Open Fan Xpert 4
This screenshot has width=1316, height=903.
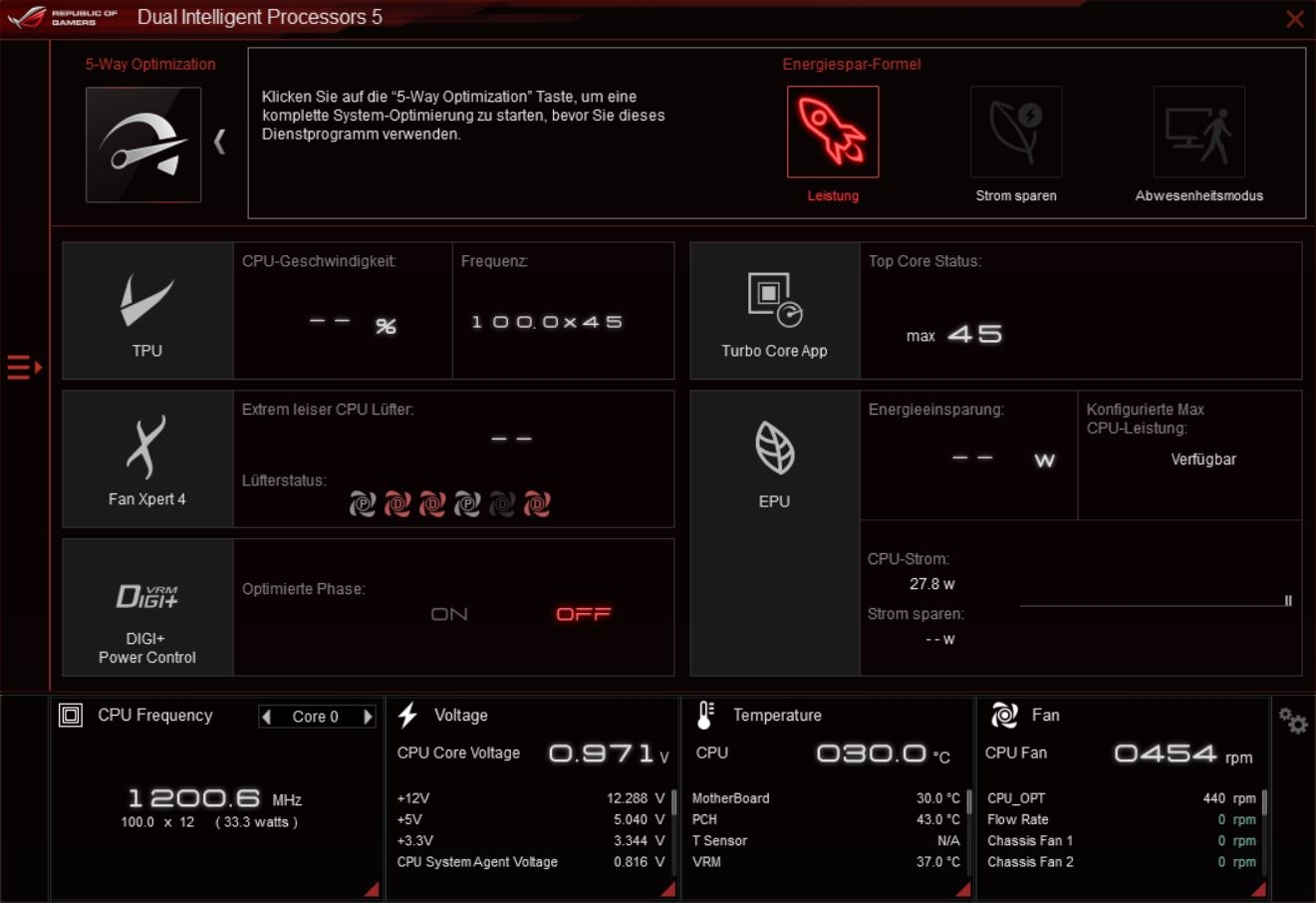[x=147, y=458]
